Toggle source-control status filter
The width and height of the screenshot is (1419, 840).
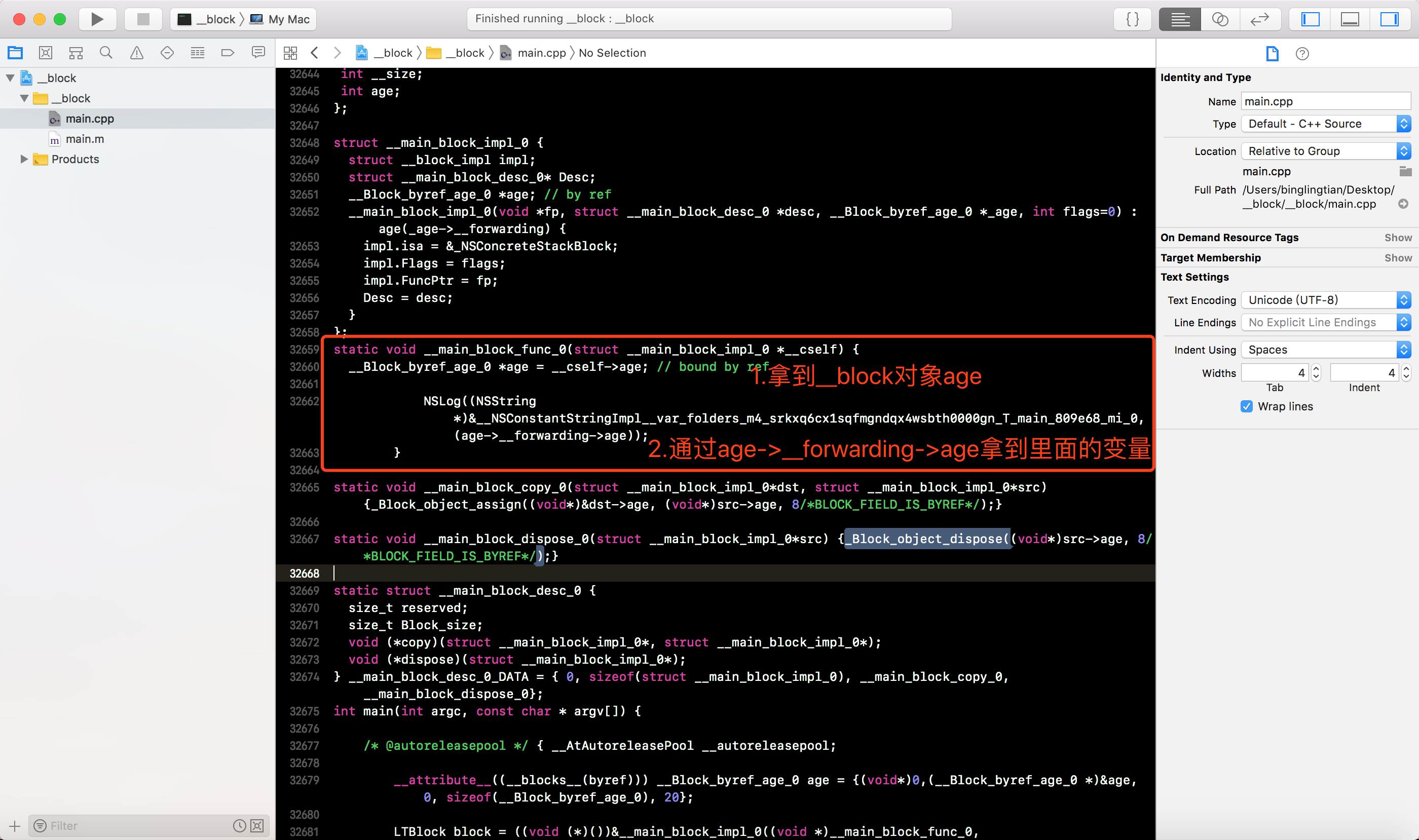257,826
